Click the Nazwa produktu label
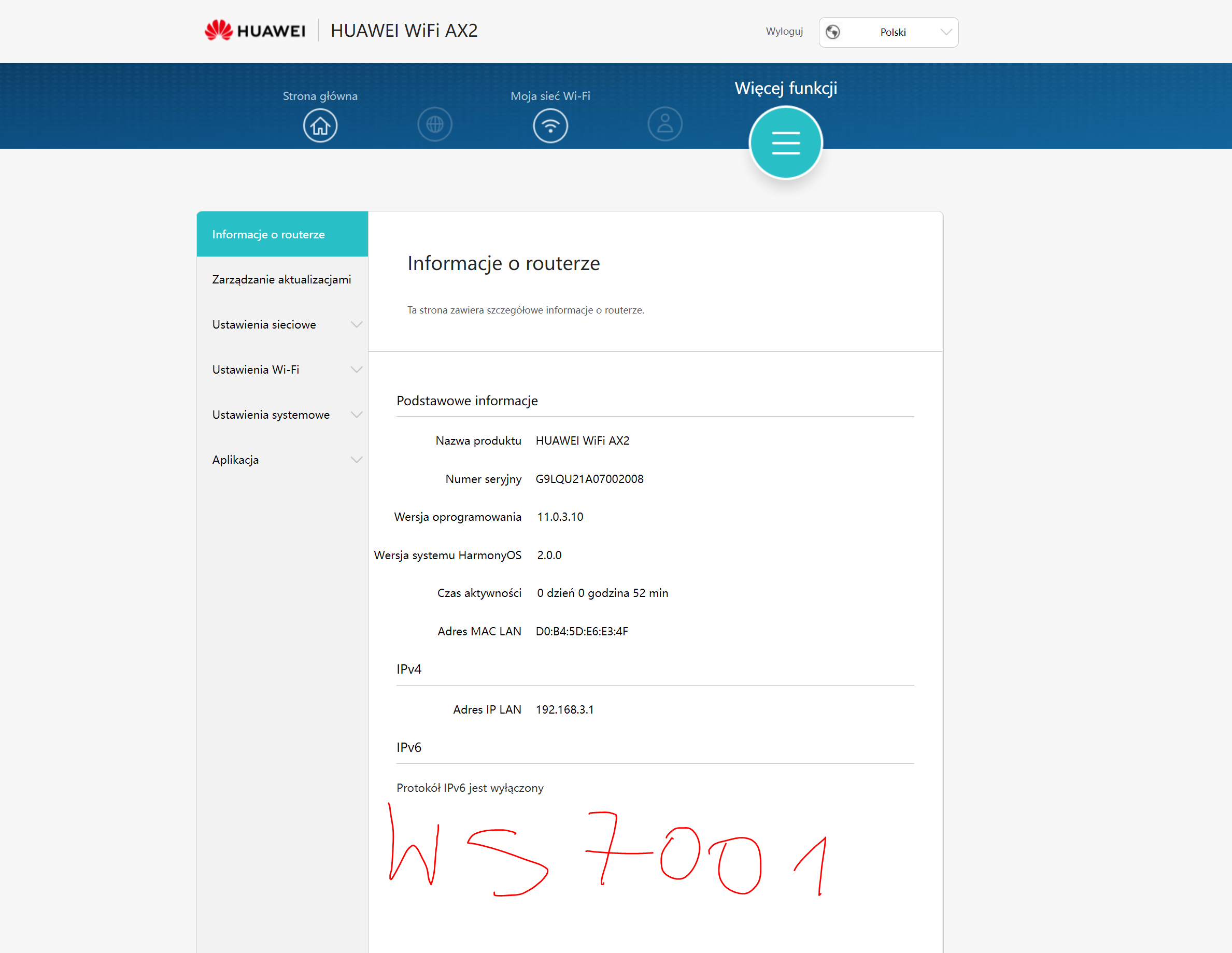 point(478,441)
